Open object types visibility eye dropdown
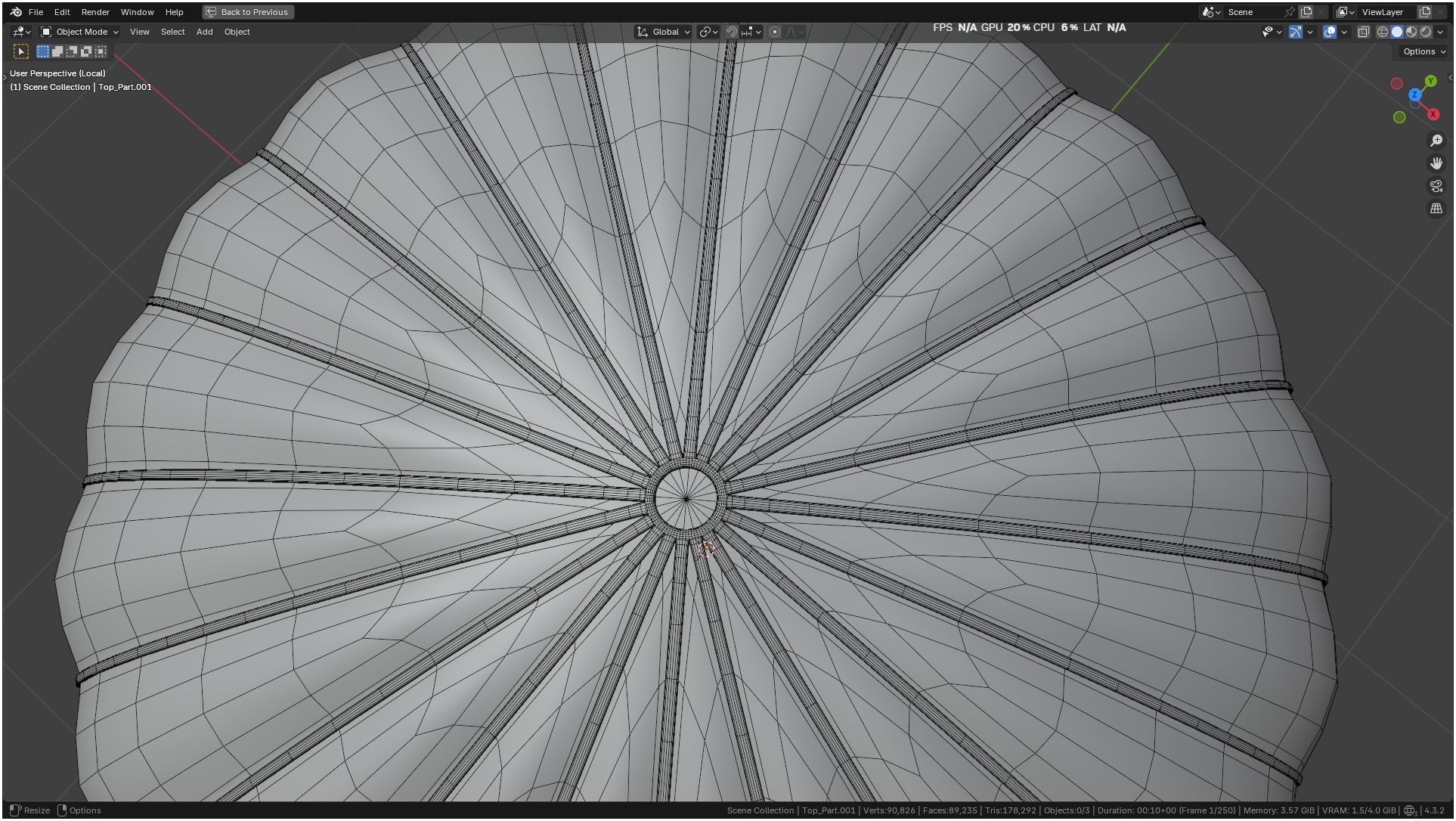Viewport: 1456px width, 821px height. coord(1272,32)
